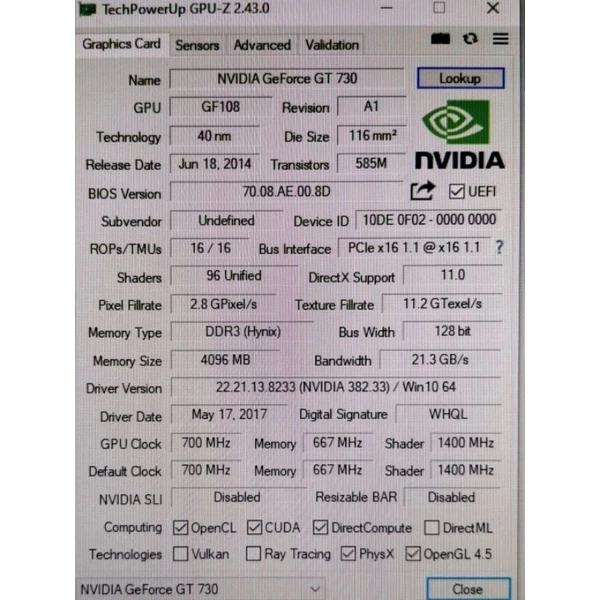Toggle the DirectCompute checkbox
Screen dimensions: 600x600
pos(320,527)
